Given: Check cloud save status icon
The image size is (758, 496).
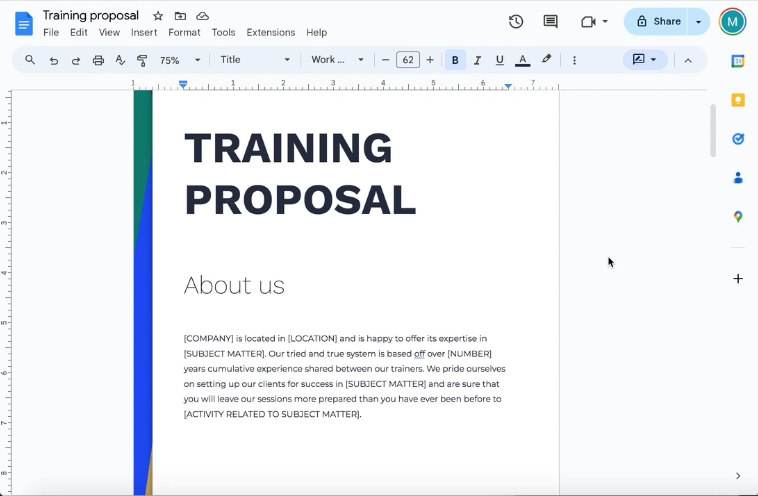Looking at the screenshot, I should coord(203,16).
